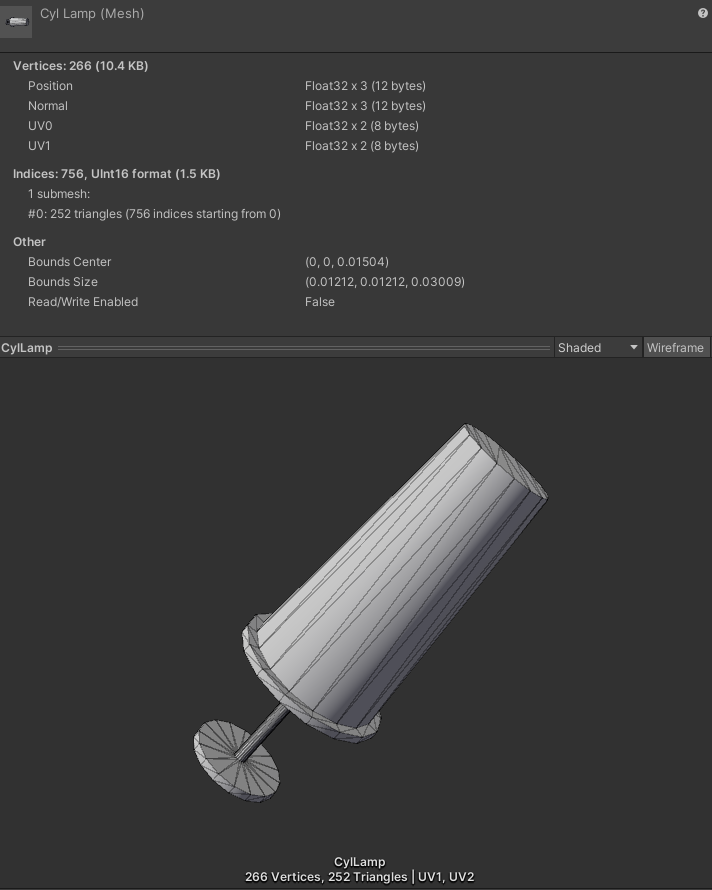
Task: Click the Vertices: 266 section header
Action: (80, 66)
